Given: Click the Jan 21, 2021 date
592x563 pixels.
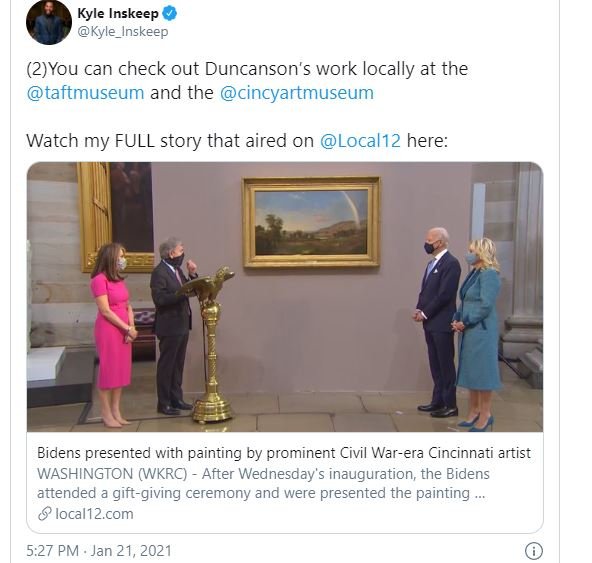Looking at the screenshot, I should click(x=131, y=551).
